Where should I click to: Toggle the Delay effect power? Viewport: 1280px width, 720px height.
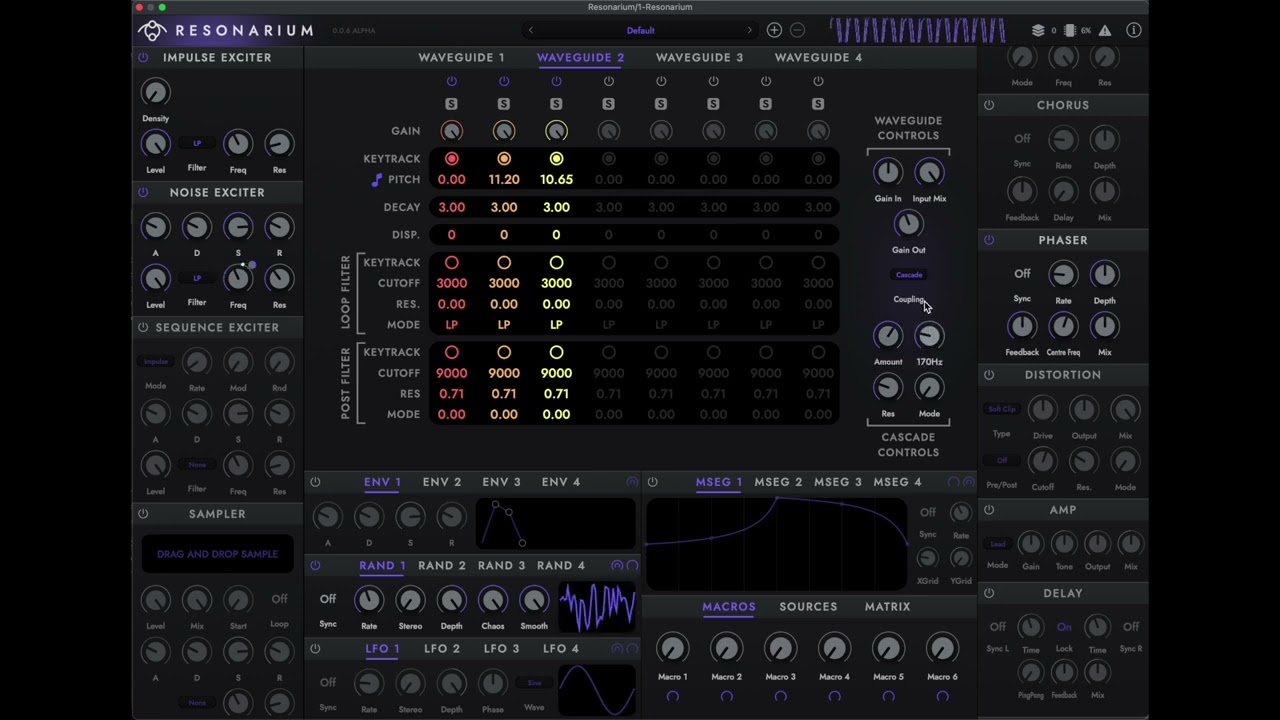(x=989, y=594)
